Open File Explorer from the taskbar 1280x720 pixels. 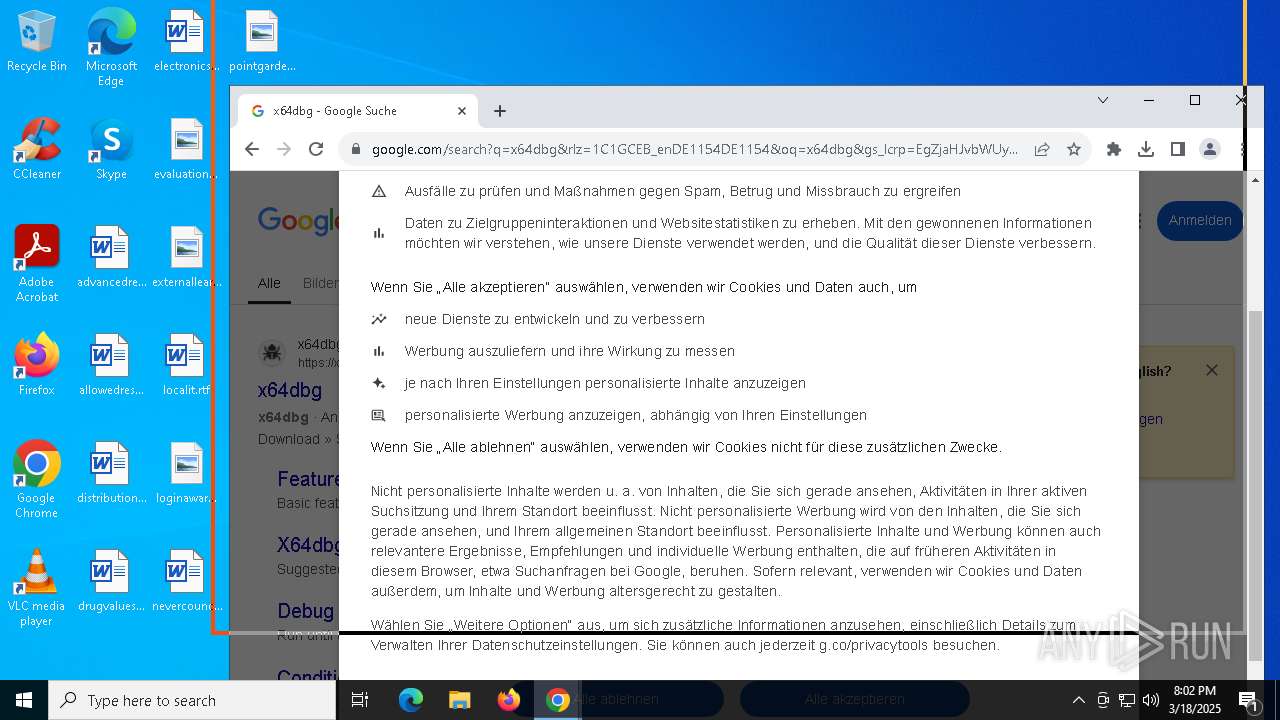click(459, 700)
